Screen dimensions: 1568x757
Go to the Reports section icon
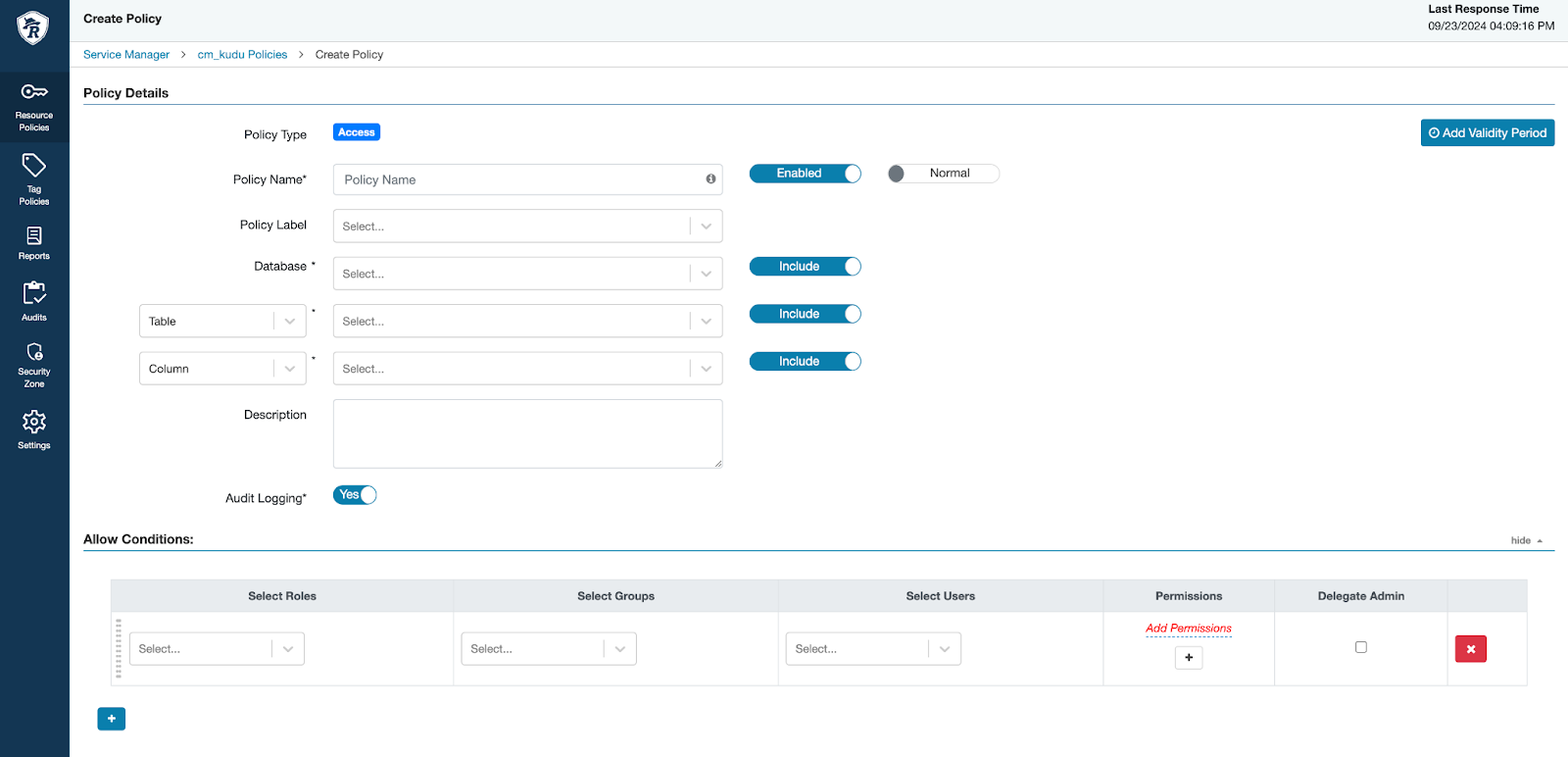34,242
